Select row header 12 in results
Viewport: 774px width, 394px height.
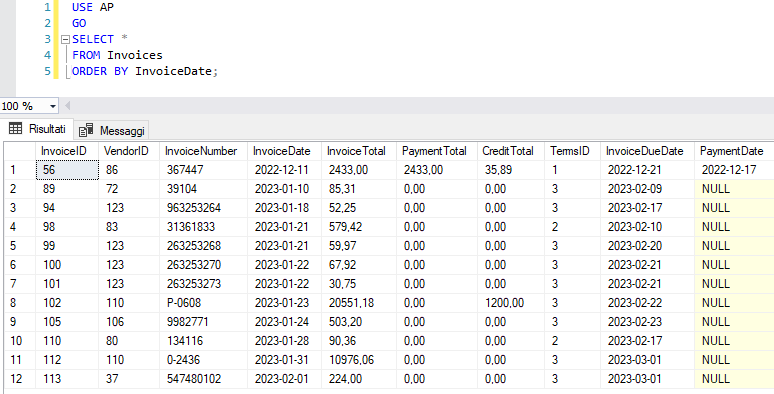pyautogui.click(x=20, y=379)
